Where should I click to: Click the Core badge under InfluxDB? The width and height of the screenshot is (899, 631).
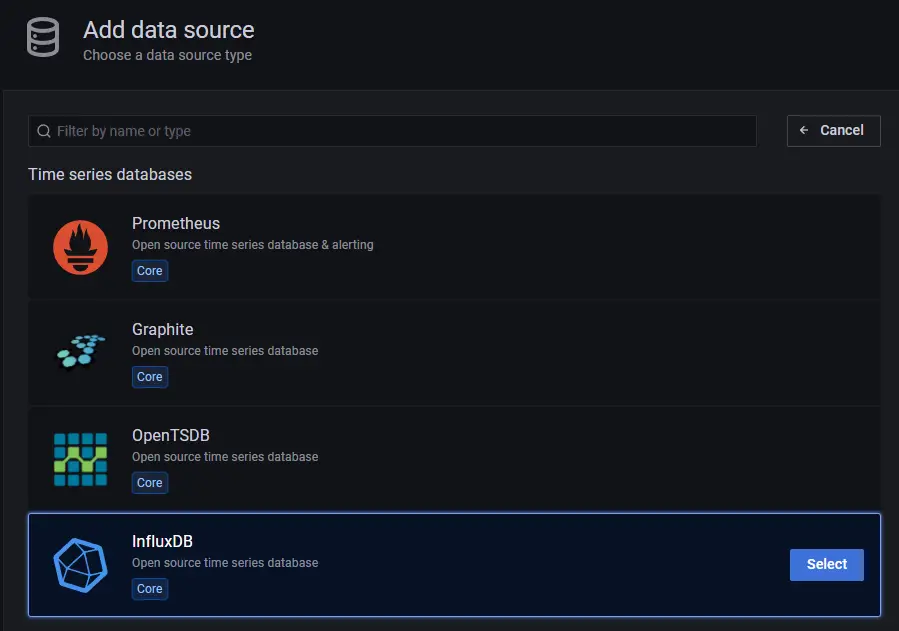150,589
